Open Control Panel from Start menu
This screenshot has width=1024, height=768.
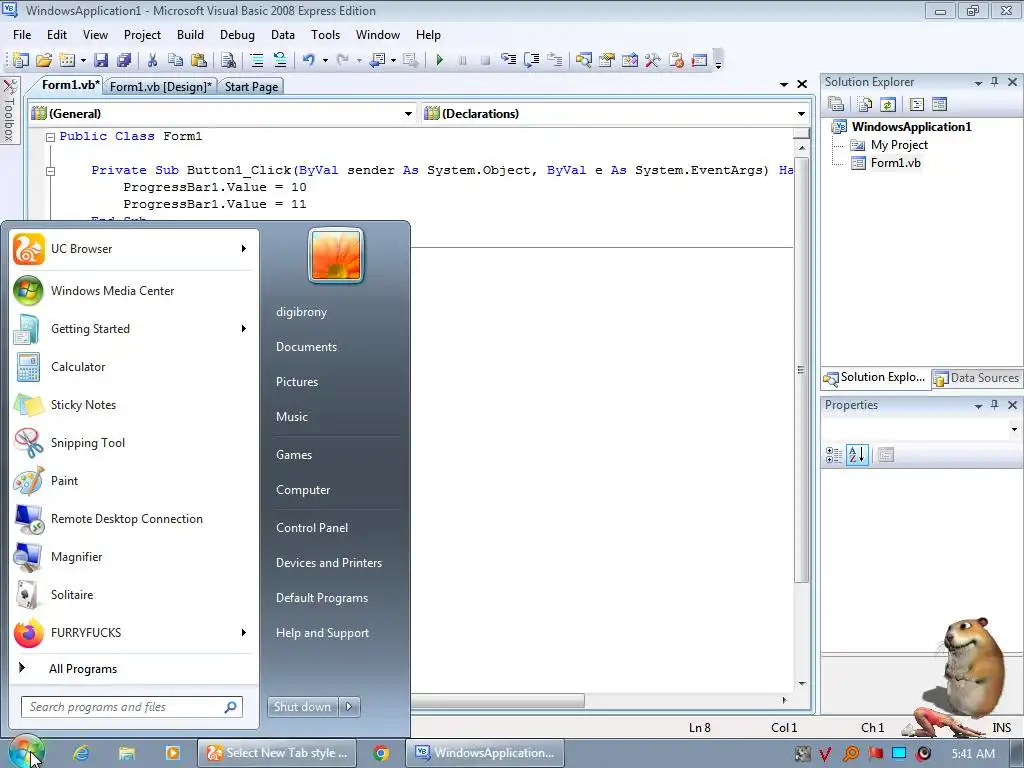(312, 527)
